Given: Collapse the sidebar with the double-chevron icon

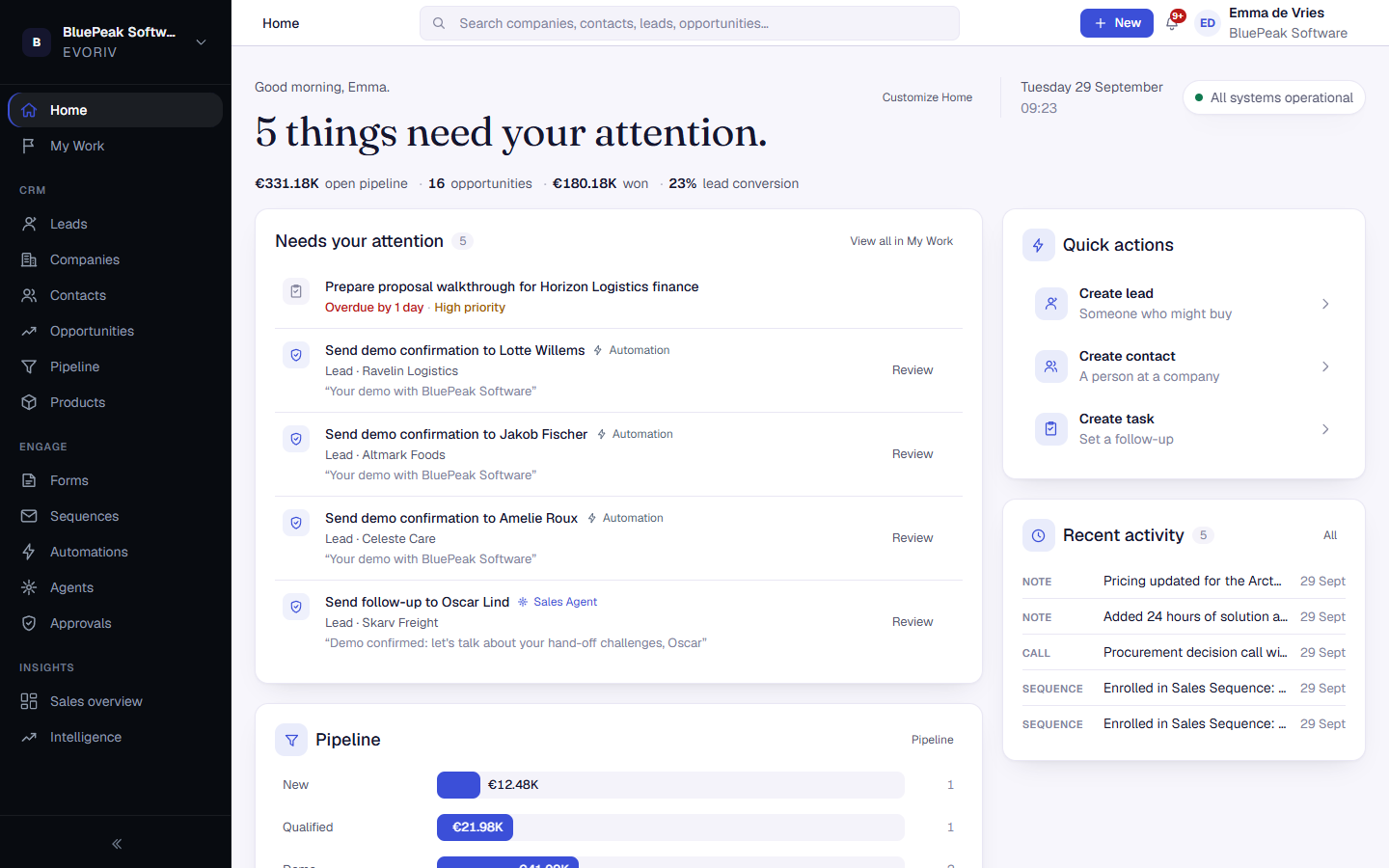Looking at the screenshot, I should click(x=116, y=844).
